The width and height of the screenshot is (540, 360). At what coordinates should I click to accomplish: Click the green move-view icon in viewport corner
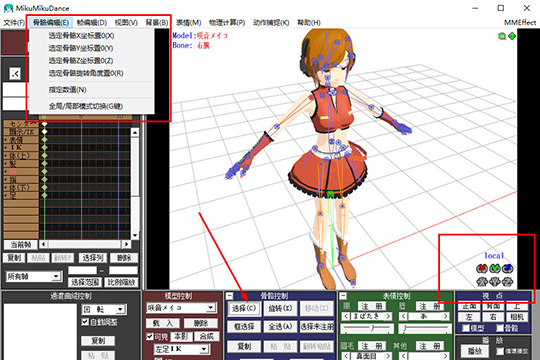click(x=512, y=36)
